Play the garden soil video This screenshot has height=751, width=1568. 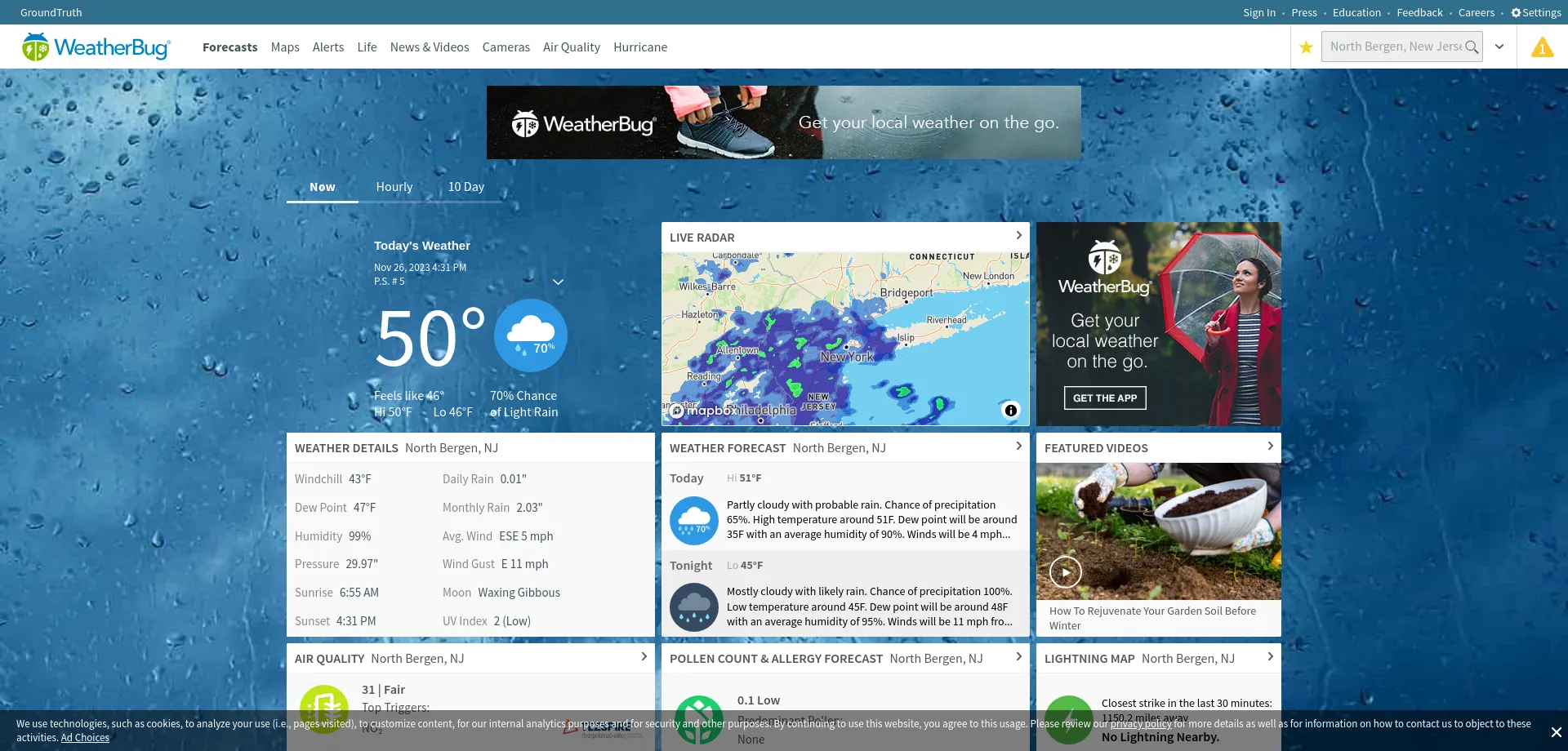click(x=1065, y=571)
